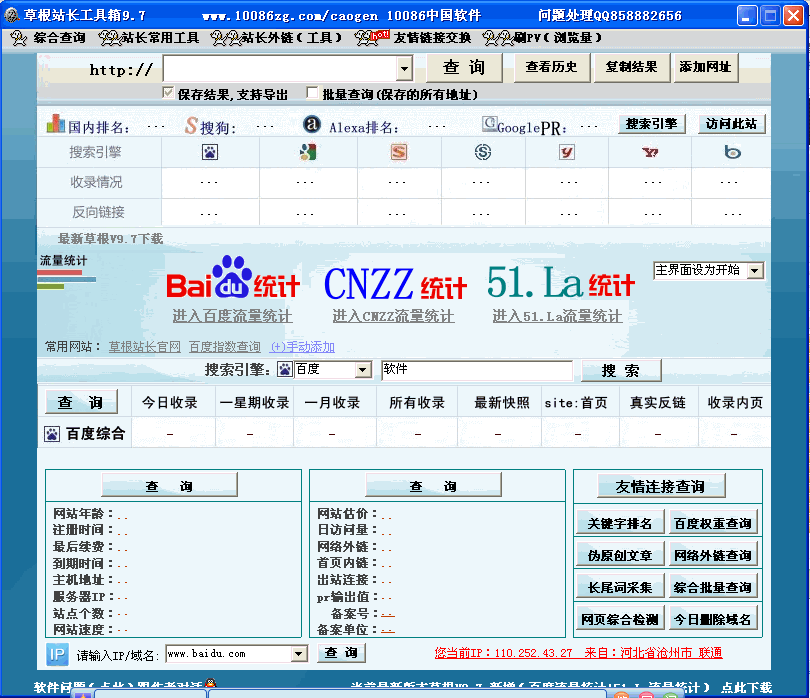This screenshot has height=698, width=810.
Task: Open the 站长常用工具 menu
Action: tap(149, 38)
